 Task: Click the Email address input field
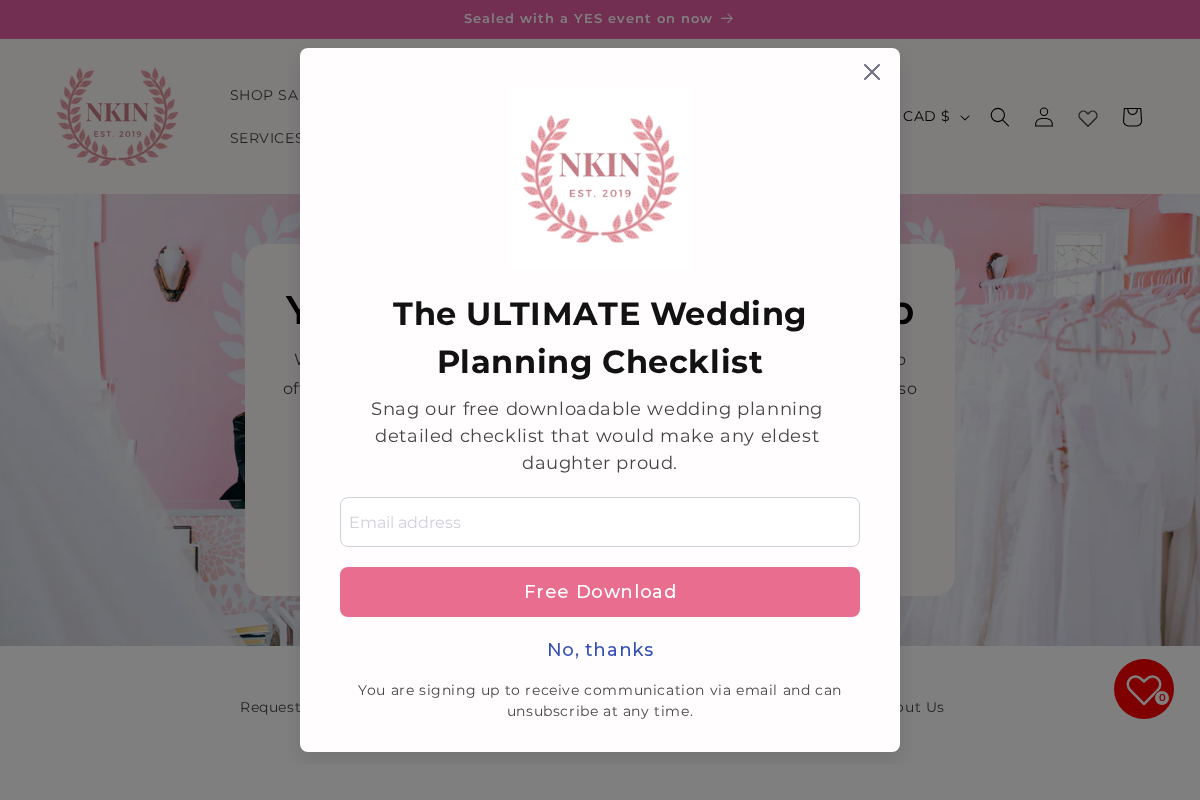point(600,522)
